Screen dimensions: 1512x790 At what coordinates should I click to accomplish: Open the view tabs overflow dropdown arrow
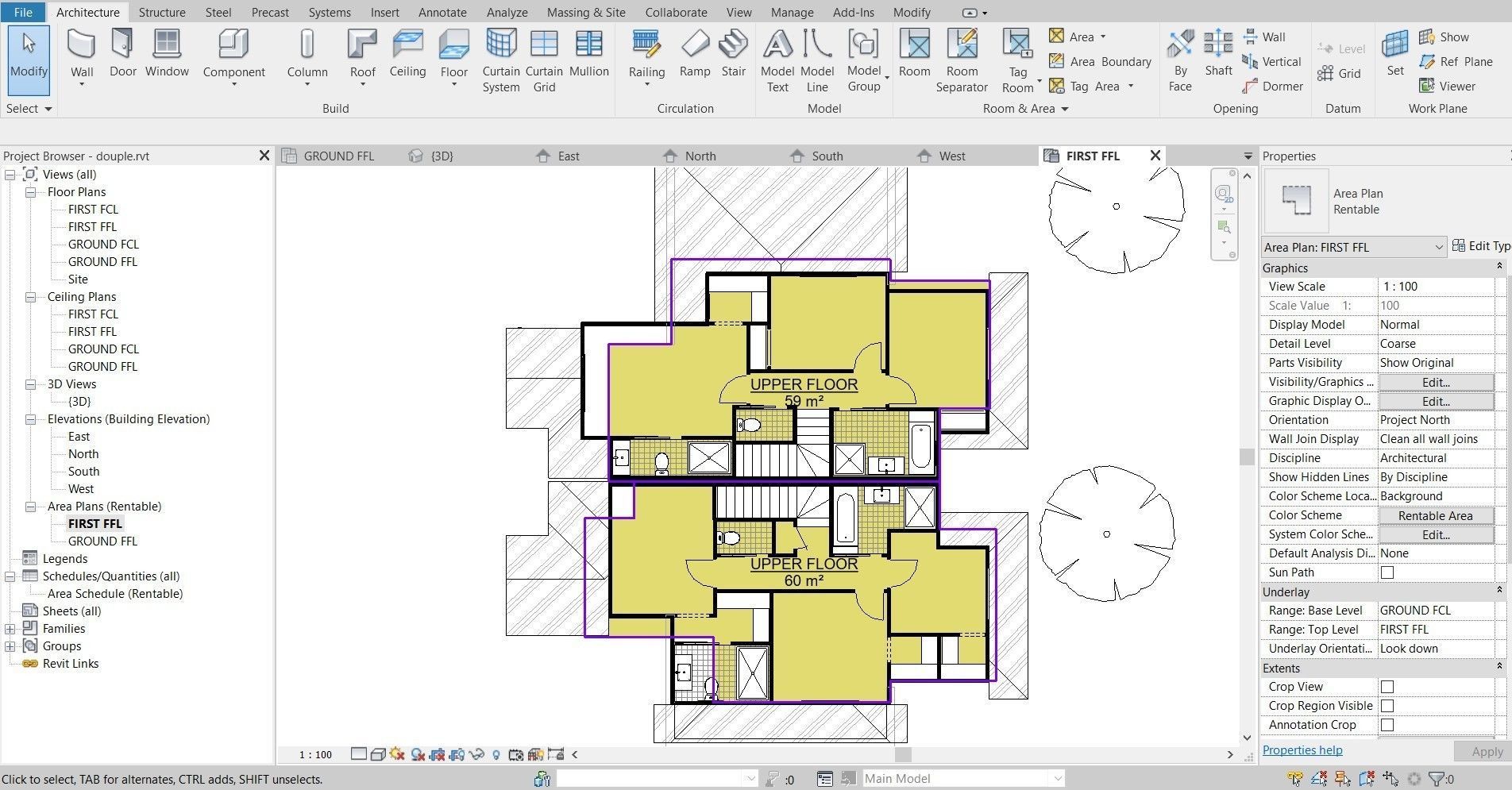(x=1248, y=156)
